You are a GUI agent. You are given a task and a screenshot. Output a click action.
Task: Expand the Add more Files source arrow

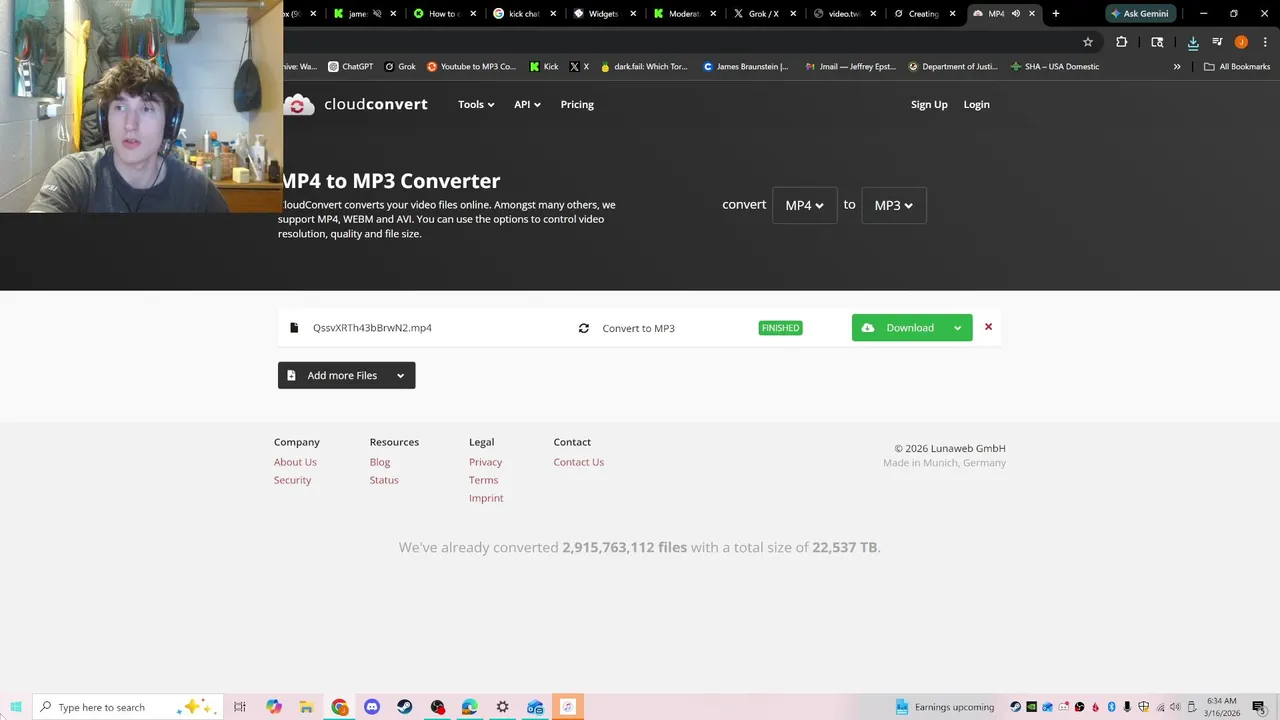(401, 375)
